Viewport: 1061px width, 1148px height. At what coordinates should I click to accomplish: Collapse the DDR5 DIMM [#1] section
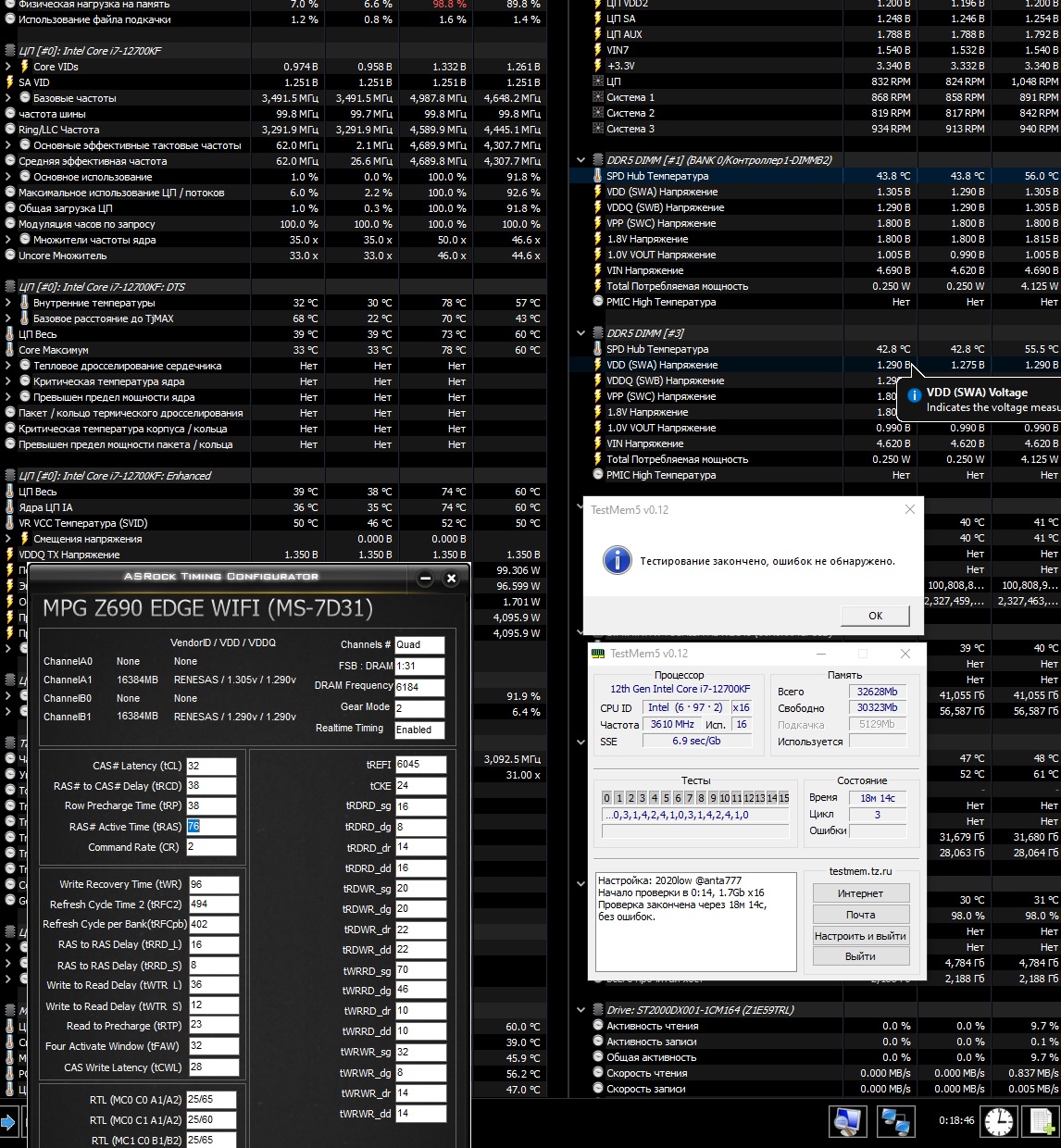coord(580,160)
